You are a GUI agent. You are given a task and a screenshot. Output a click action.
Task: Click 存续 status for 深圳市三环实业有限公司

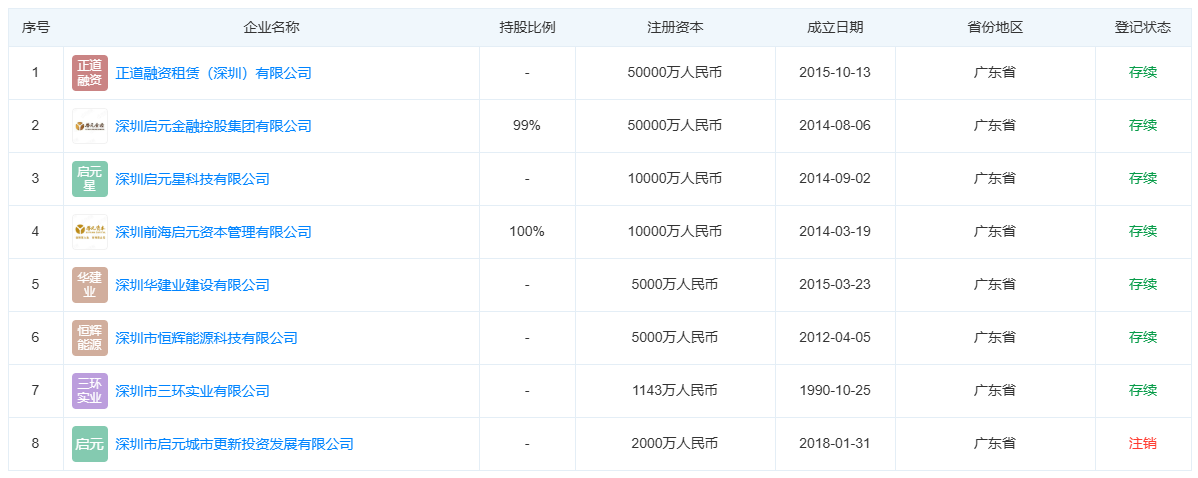[x=1142, y=391]
